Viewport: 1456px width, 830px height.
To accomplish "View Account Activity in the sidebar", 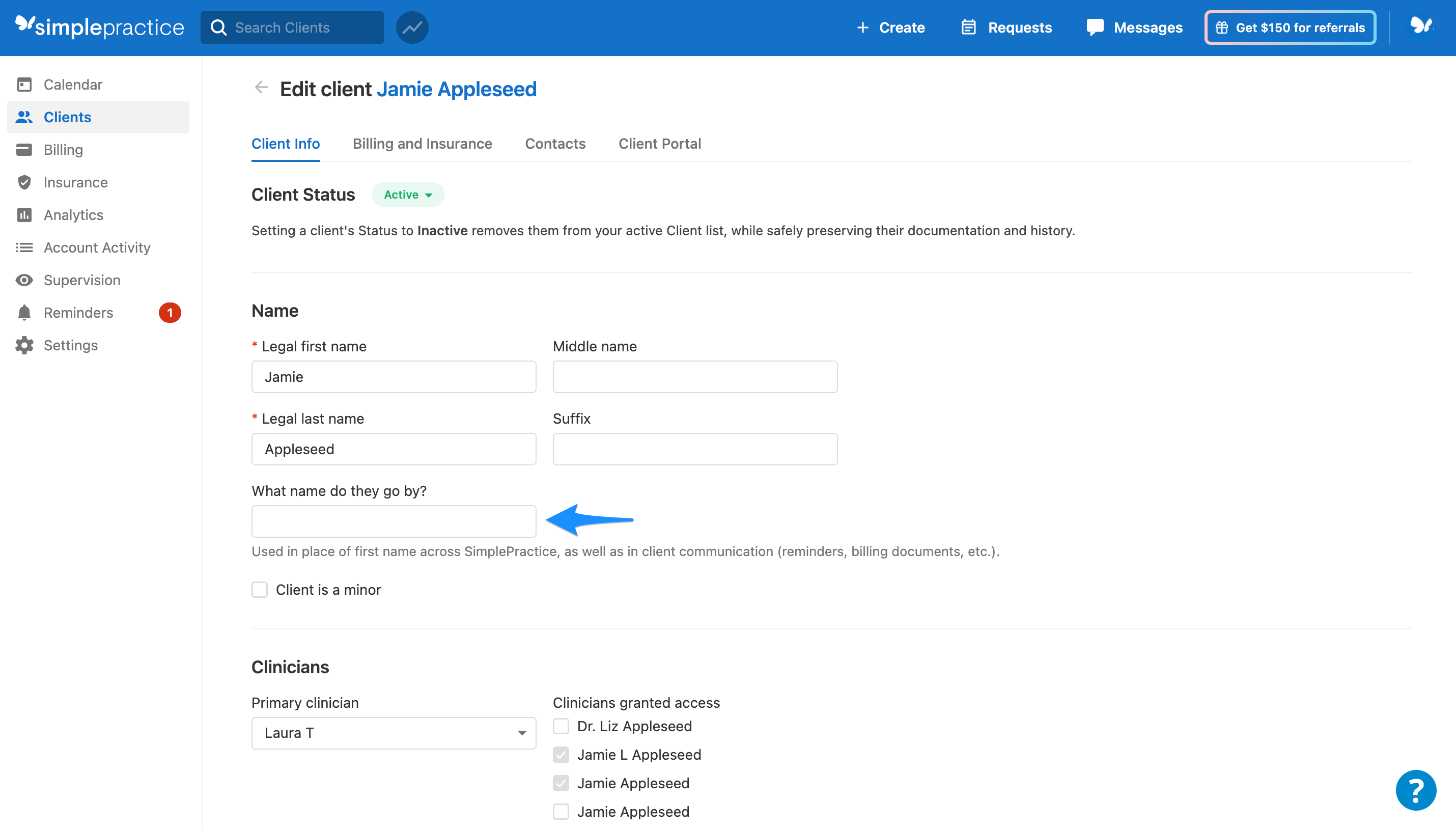I will pyautogui.click(x=96, y=247).
